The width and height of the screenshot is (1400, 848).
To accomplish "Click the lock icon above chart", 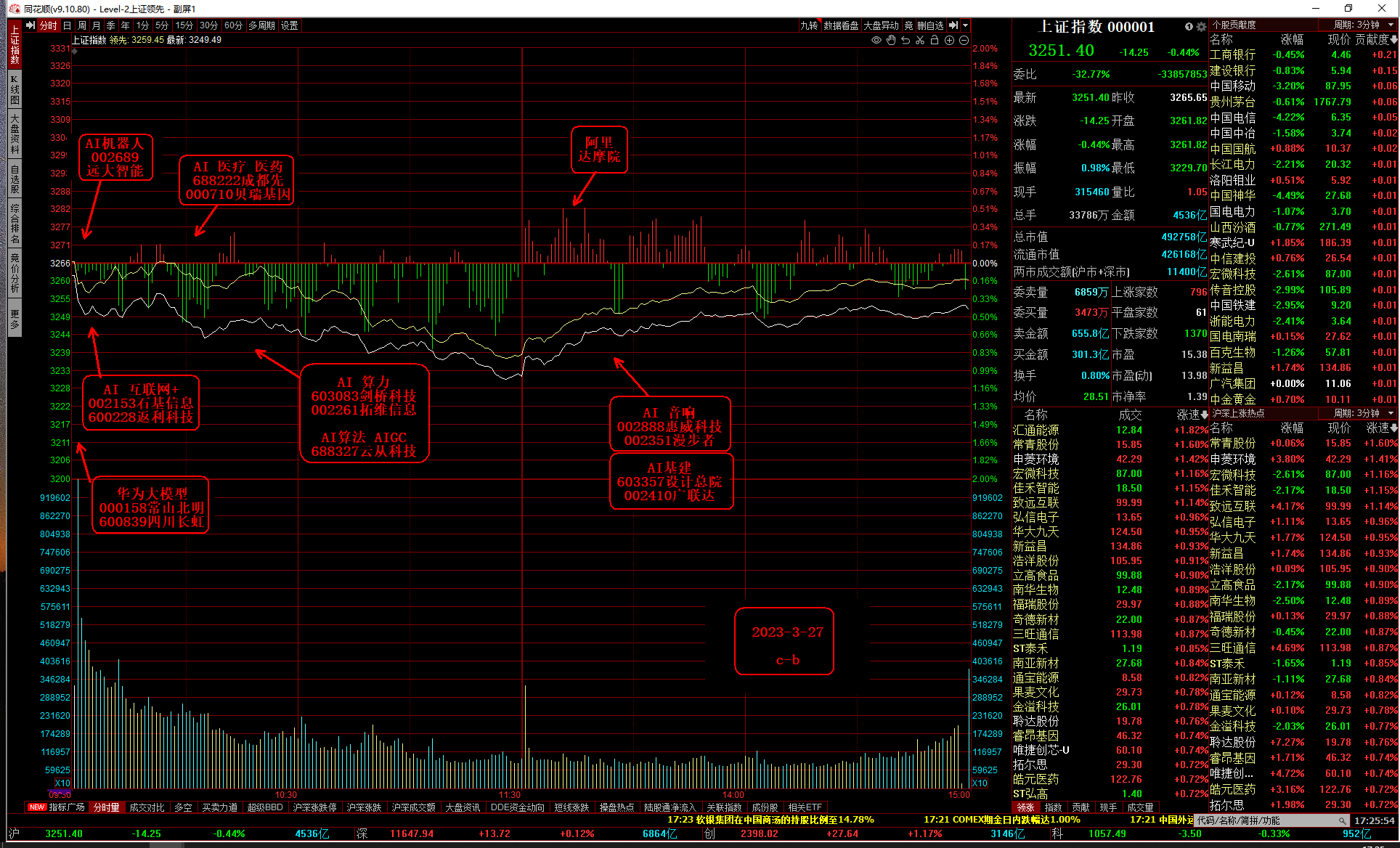I will [x=935, y=41].
